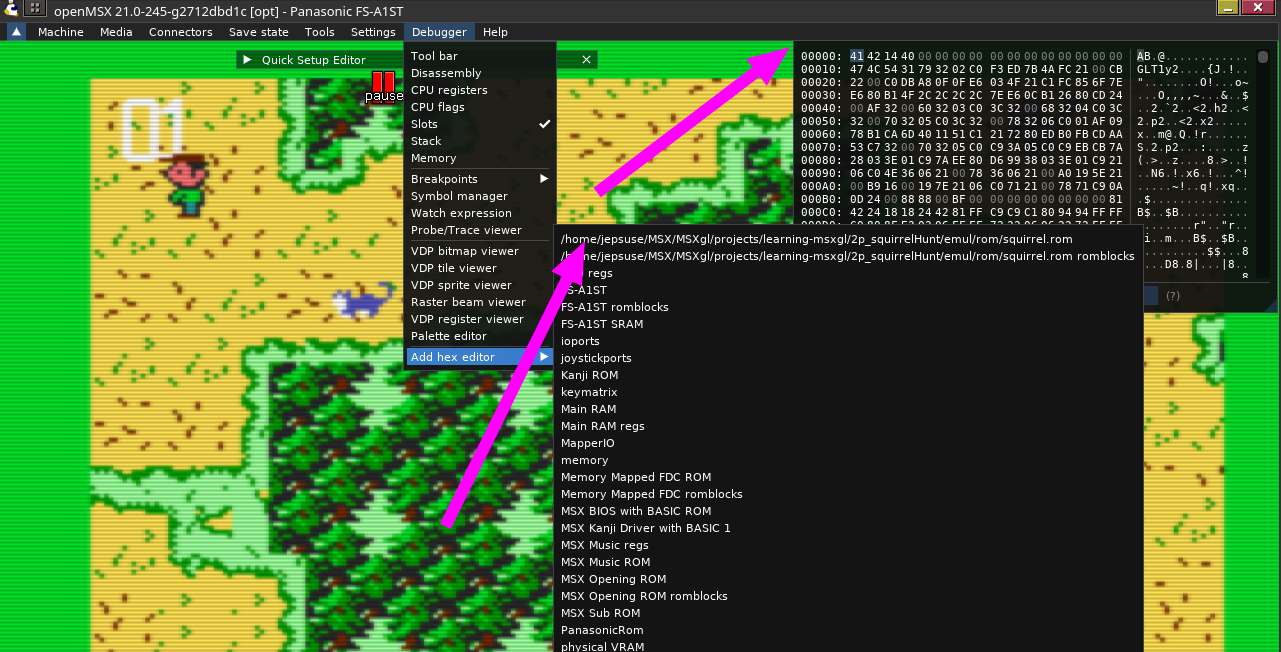Open the Settings menu
1281x652 pixels.
pos(373,32)
